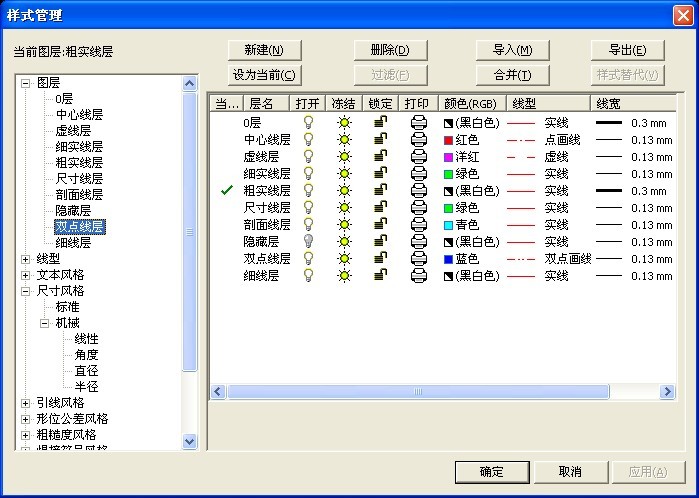Click the lock icon for 粗实线层
Screen dimensions: 699x498
380,191
